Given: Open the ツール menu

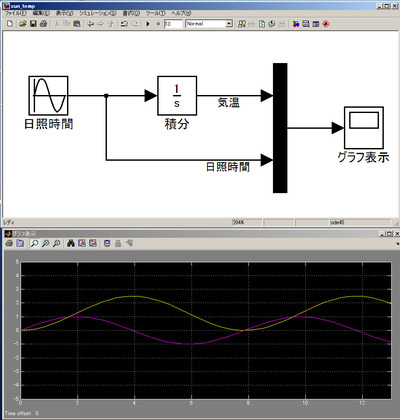Looking at the screenshot, I should 155,13.
